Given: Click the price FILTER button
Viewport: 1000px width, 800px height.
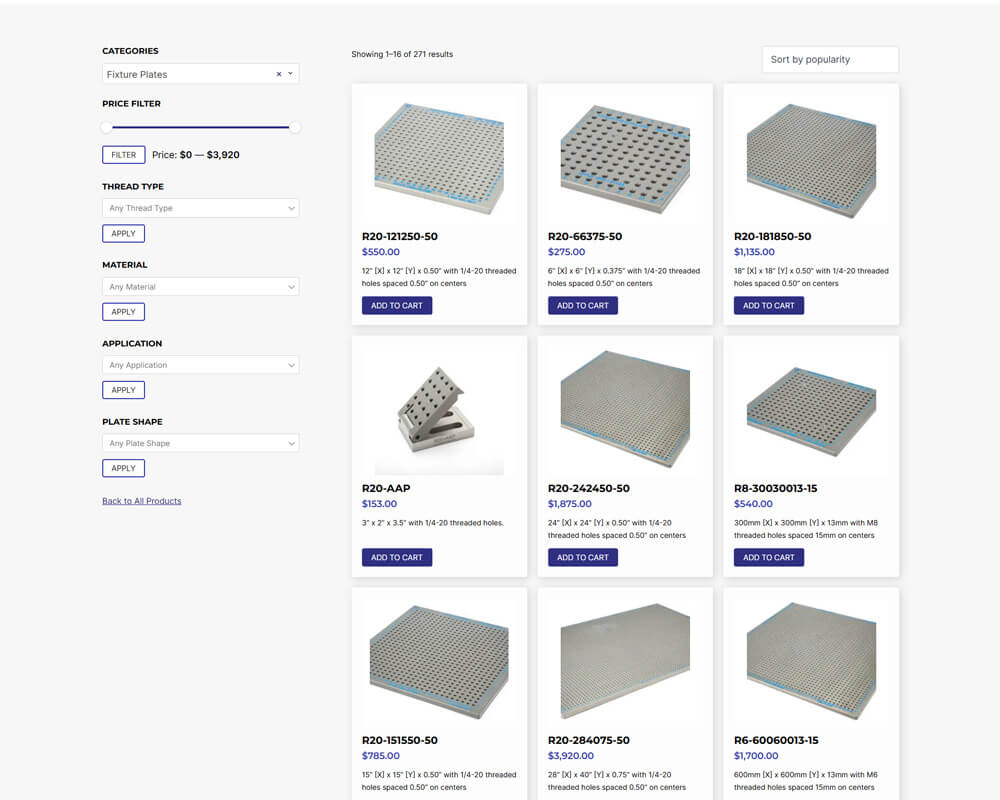Looking at the screenshot, I should point(123,155).
